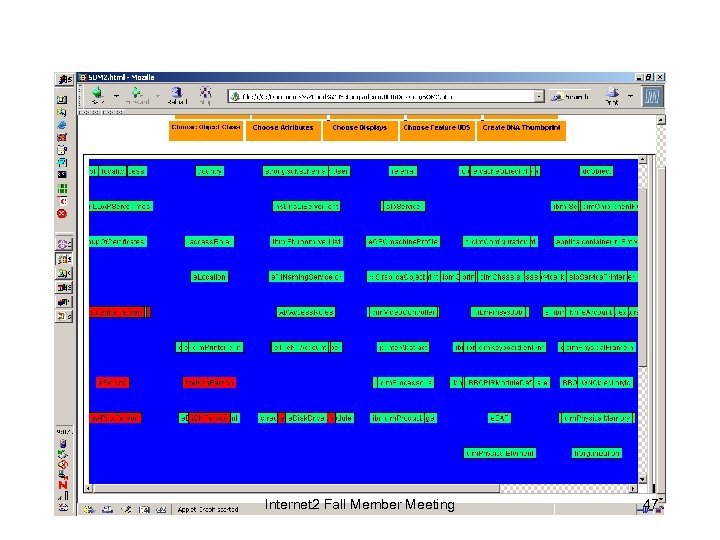The image size is (720, 540).
Task: Click the page scroll-up arrow
Action: point(661,120)
